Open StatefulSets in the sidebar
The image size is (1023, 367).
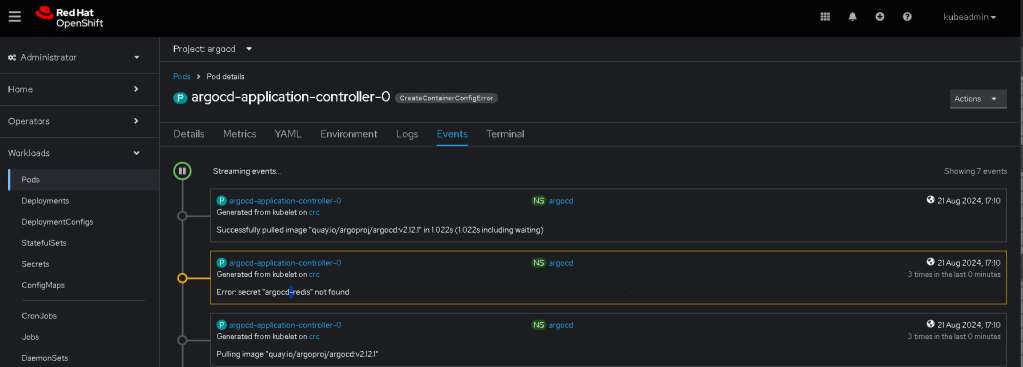coord(44,242)
